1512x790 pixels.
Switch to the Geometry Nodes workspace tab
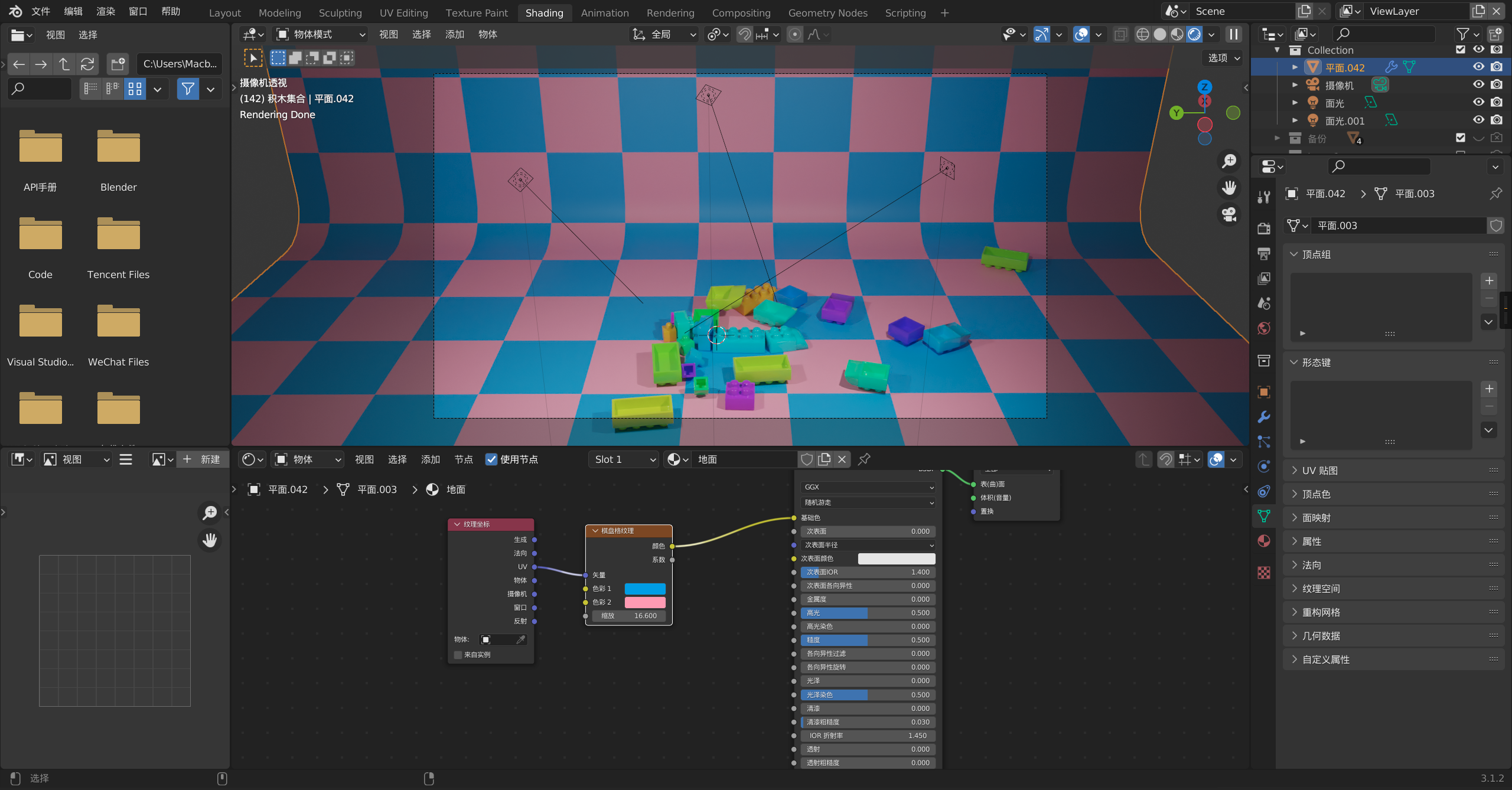827,12
